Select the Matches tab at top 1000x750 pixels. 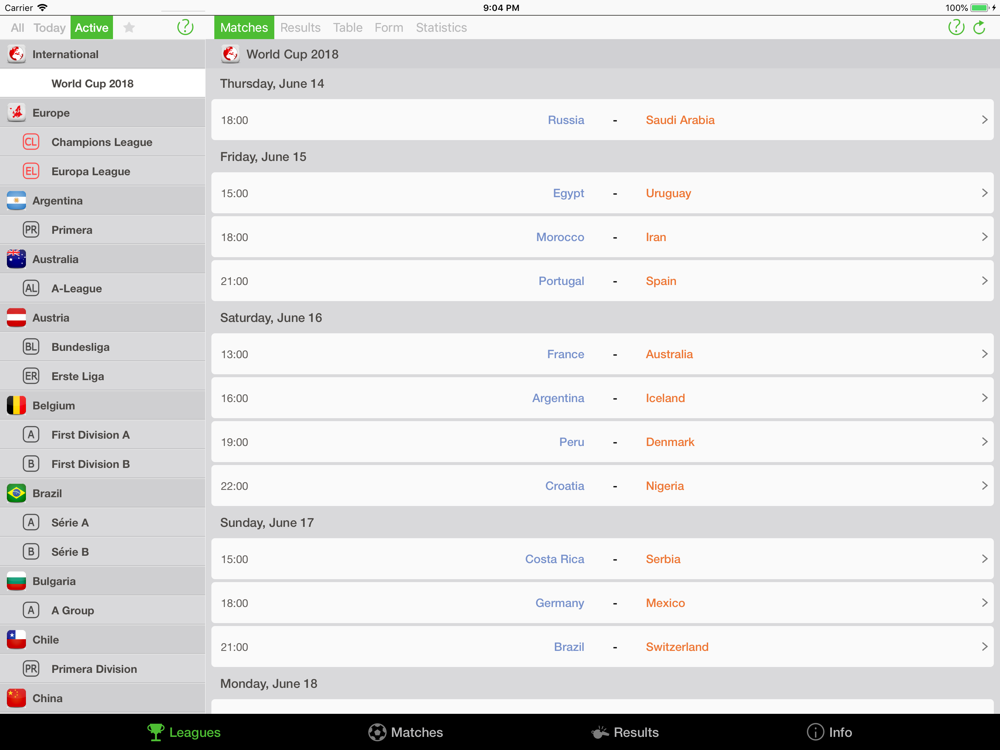pos(244,27)
